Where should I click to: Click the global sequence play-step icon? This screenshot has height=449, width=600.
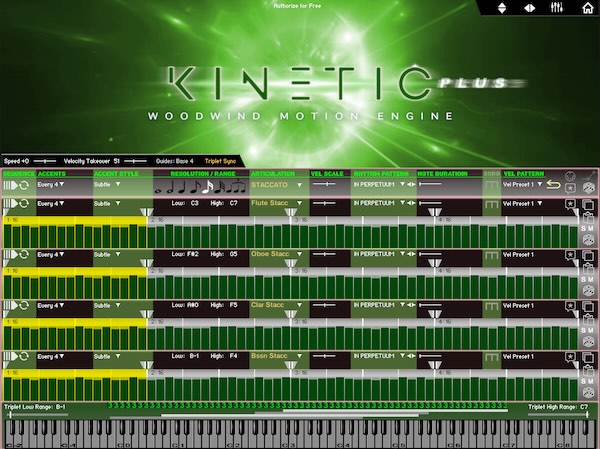pyautogui.click(x=10, y=185)
